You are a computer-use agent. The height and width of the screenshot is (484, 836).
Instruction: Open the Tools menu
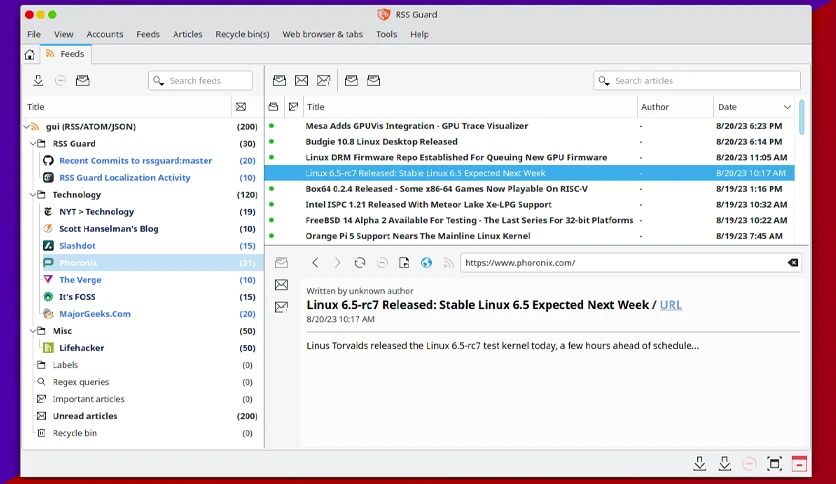click(x=387, y=34)
